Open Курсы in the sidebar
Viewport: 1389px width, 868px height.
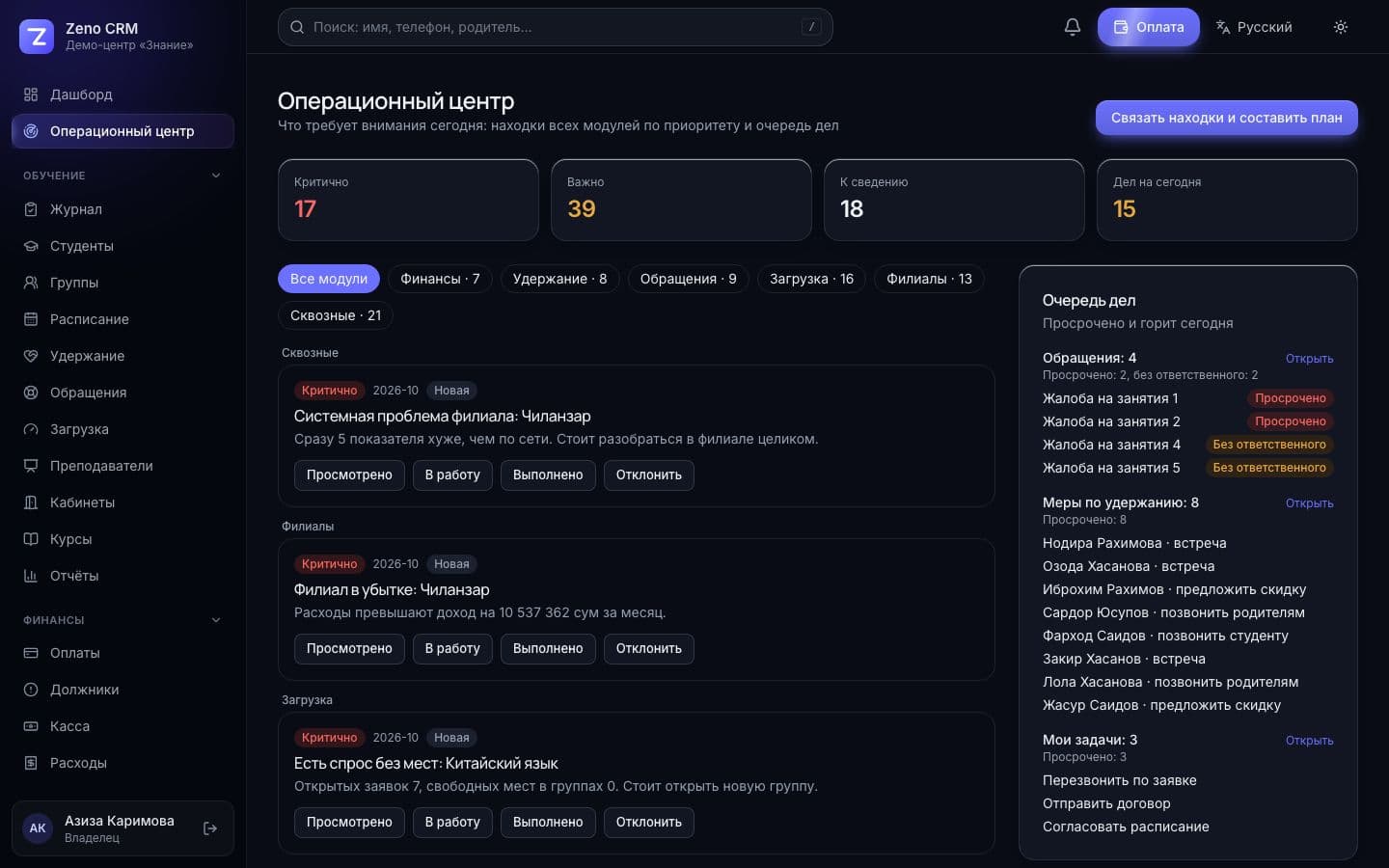point(123,539)
